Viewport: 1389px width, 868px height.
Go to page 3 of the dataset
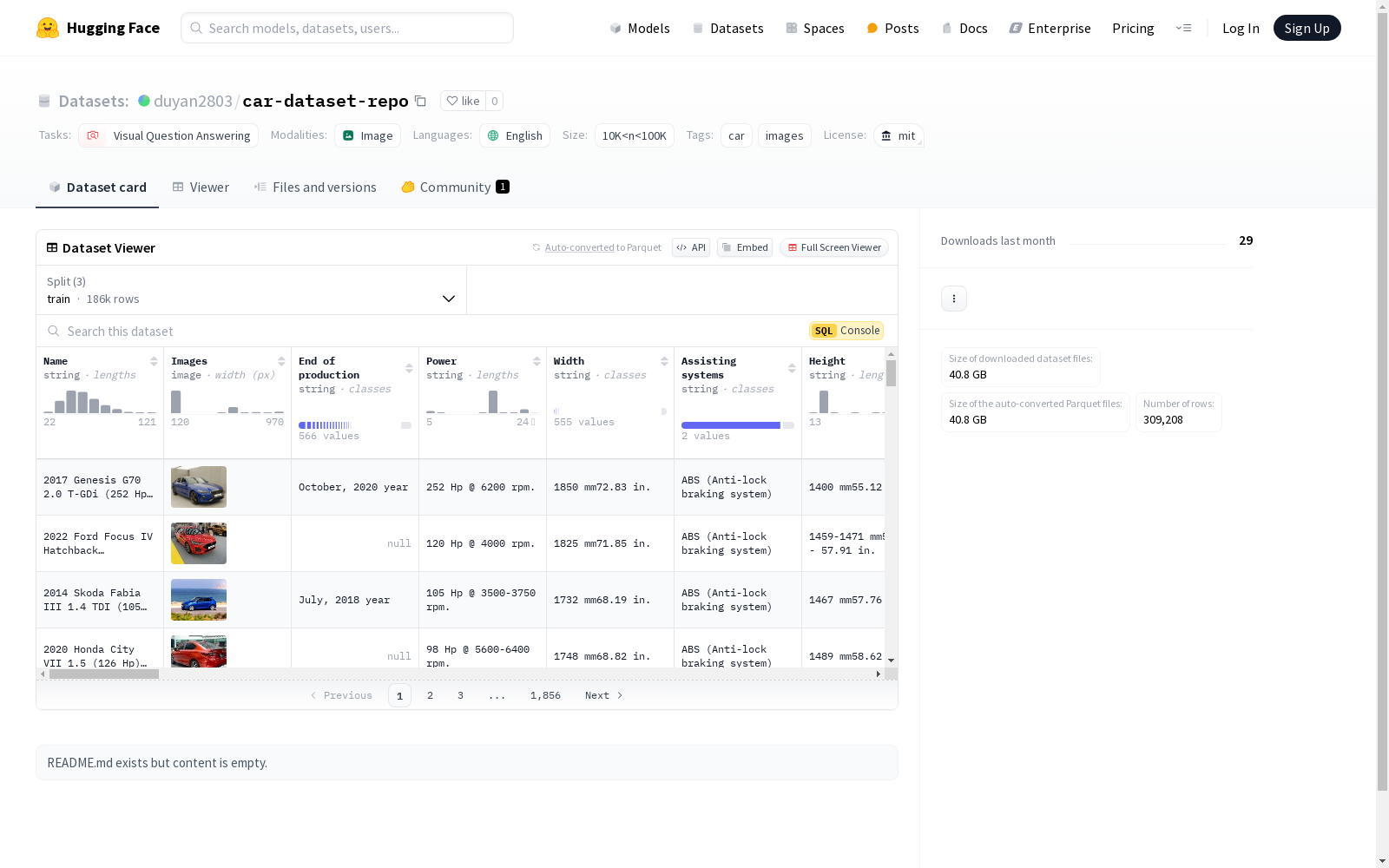click(x=460, y=695)
